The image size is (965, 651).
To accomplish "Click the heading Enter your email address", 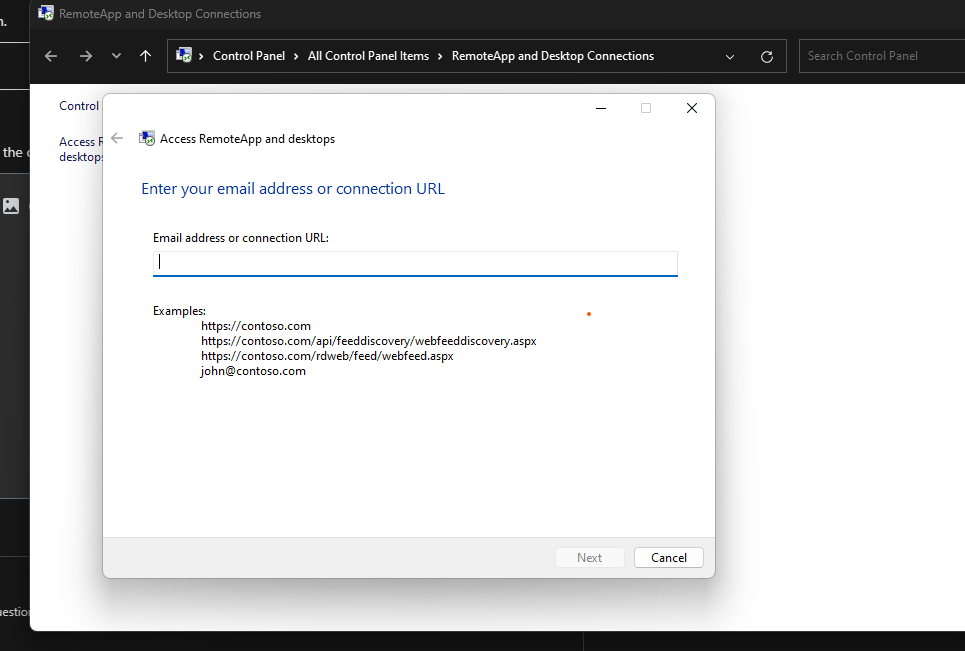I will 293,188.
